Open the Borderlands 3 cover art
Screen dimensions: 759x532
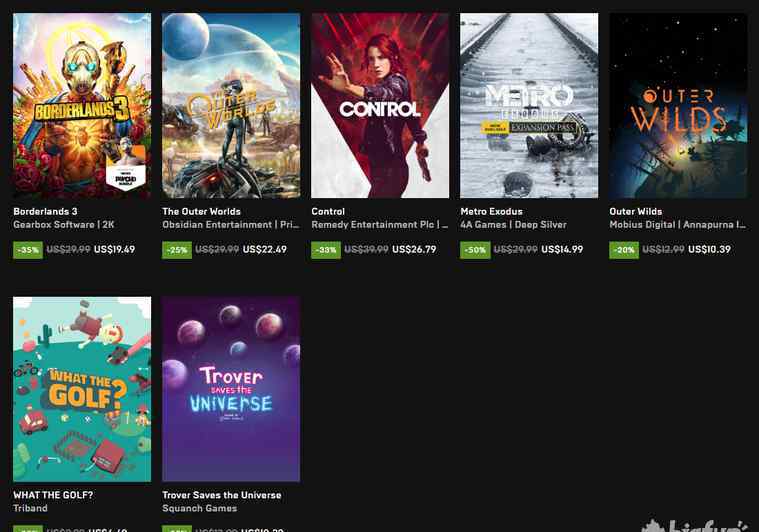[x=82, y=106]
